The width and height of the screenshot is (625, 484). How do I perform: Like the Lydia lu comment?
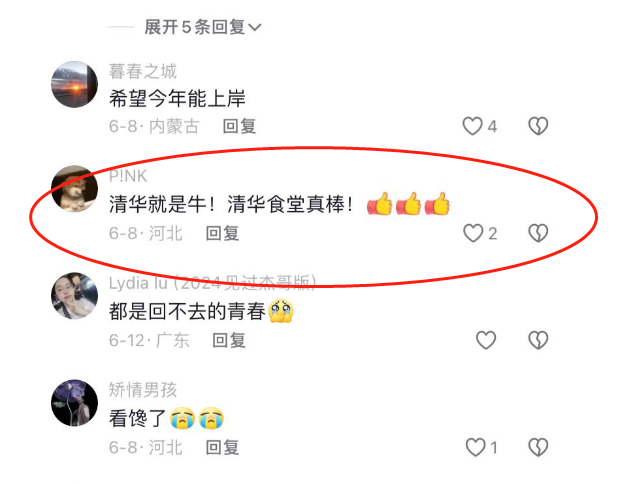pos(486,340)
